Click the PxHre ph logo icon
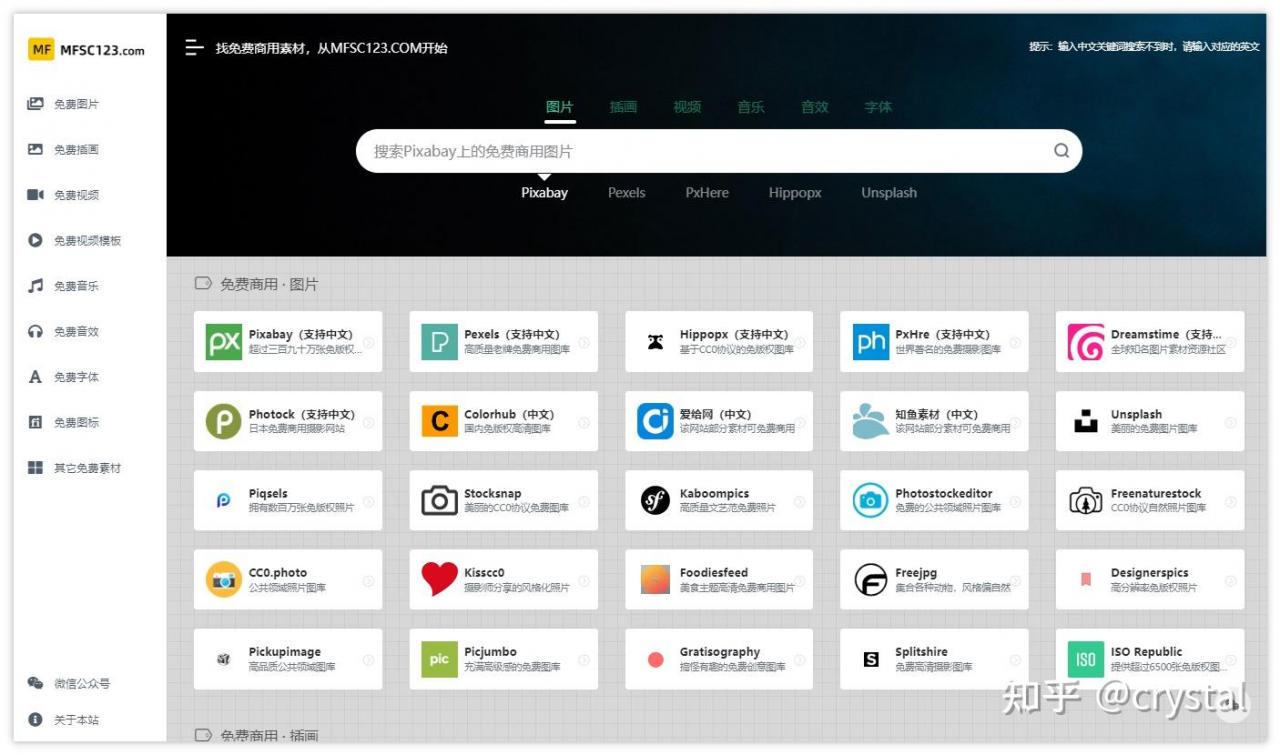 pos(870,342)
